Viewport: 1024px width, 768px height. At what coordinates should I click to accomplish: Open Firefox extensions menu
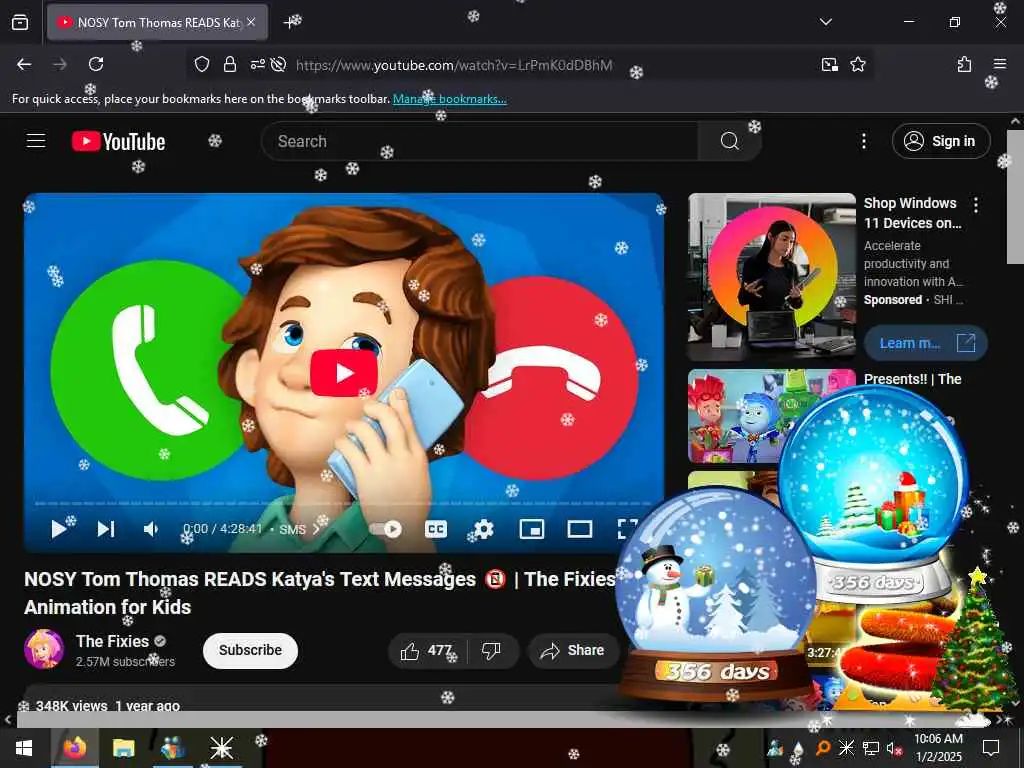click(964, 64)
